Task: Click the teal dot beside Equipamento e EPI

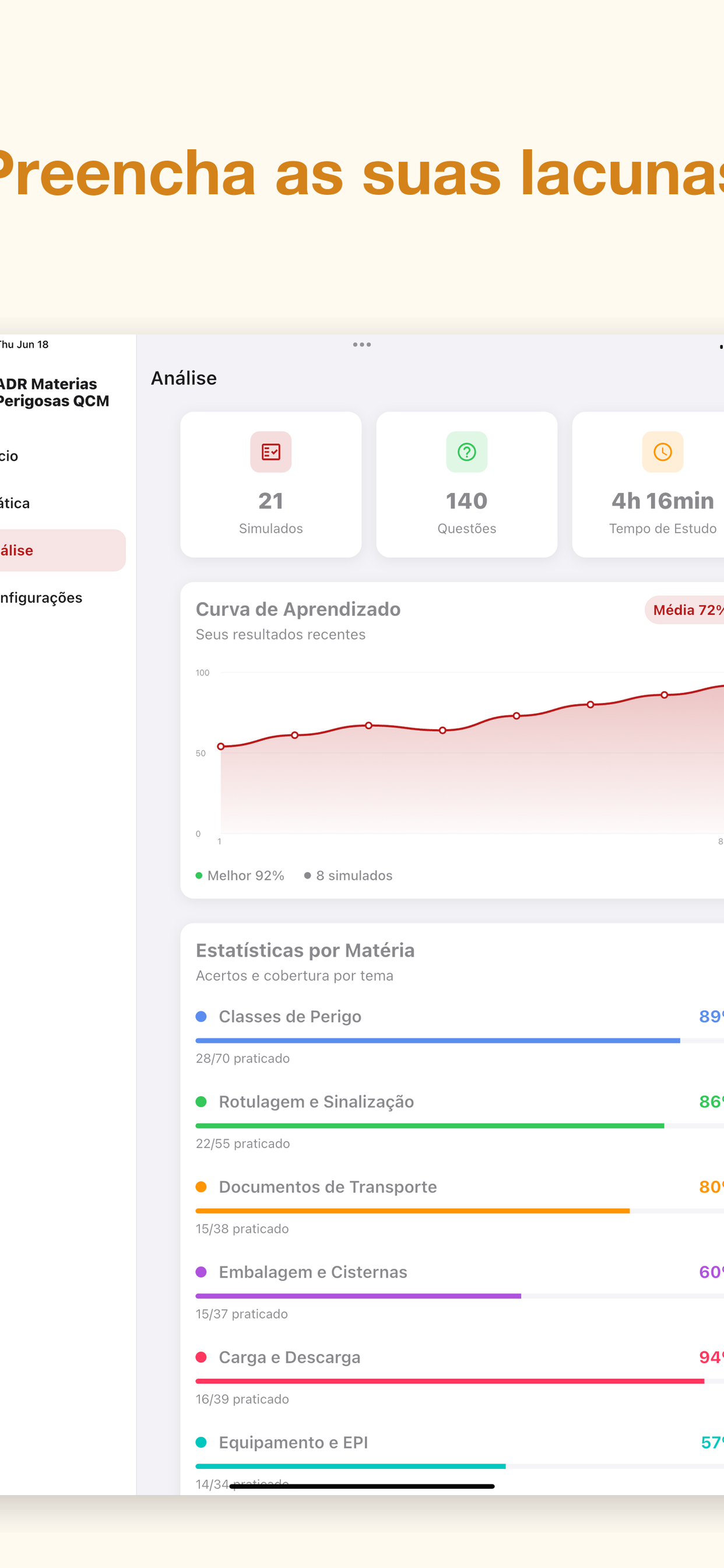Action: [201, 1443]
